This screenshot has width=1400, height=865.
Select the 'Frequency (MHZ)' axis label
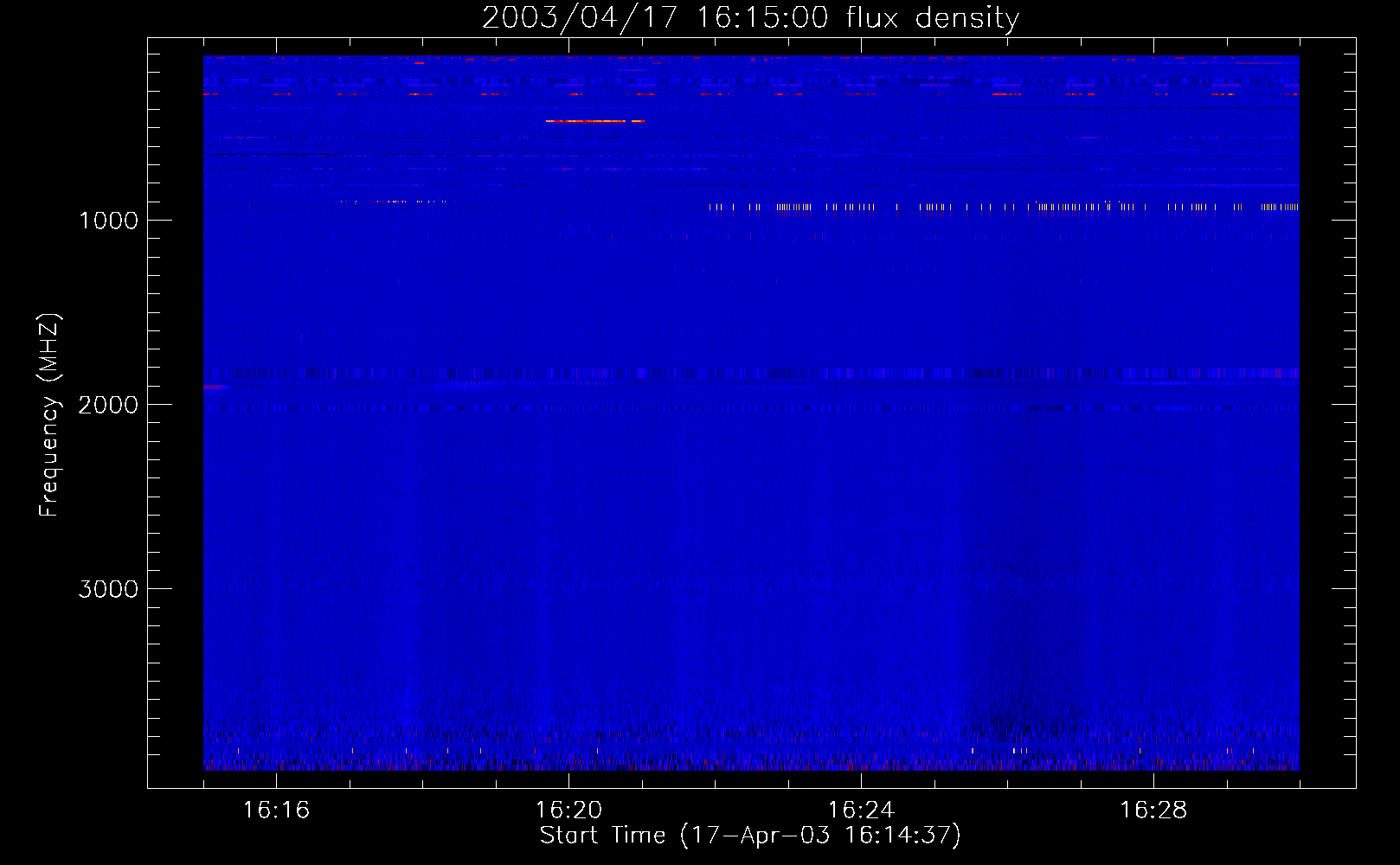(x=49, y=415)
